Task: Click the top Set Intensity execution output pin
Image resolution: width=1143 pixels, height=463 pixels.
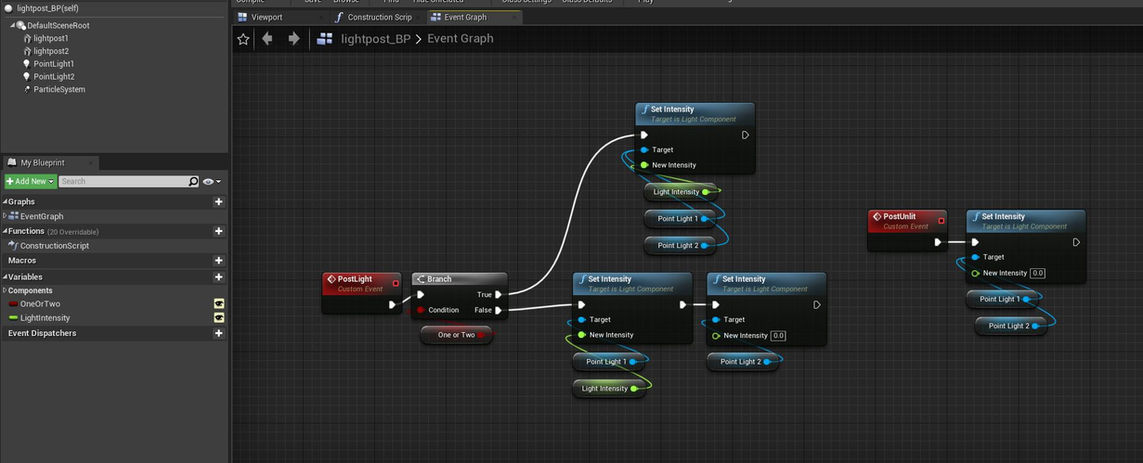Action: (x=745, y=135)
